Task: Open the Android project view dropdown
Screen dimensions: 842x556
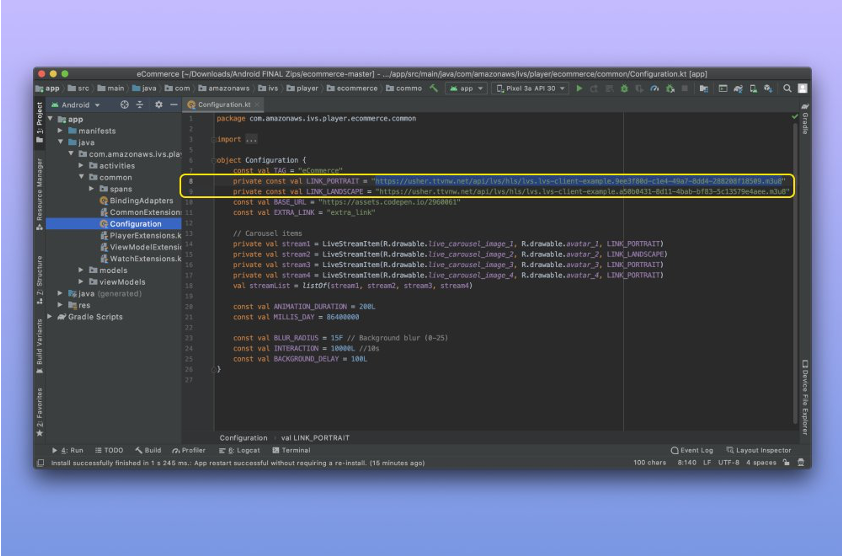Action: [76, 104]
